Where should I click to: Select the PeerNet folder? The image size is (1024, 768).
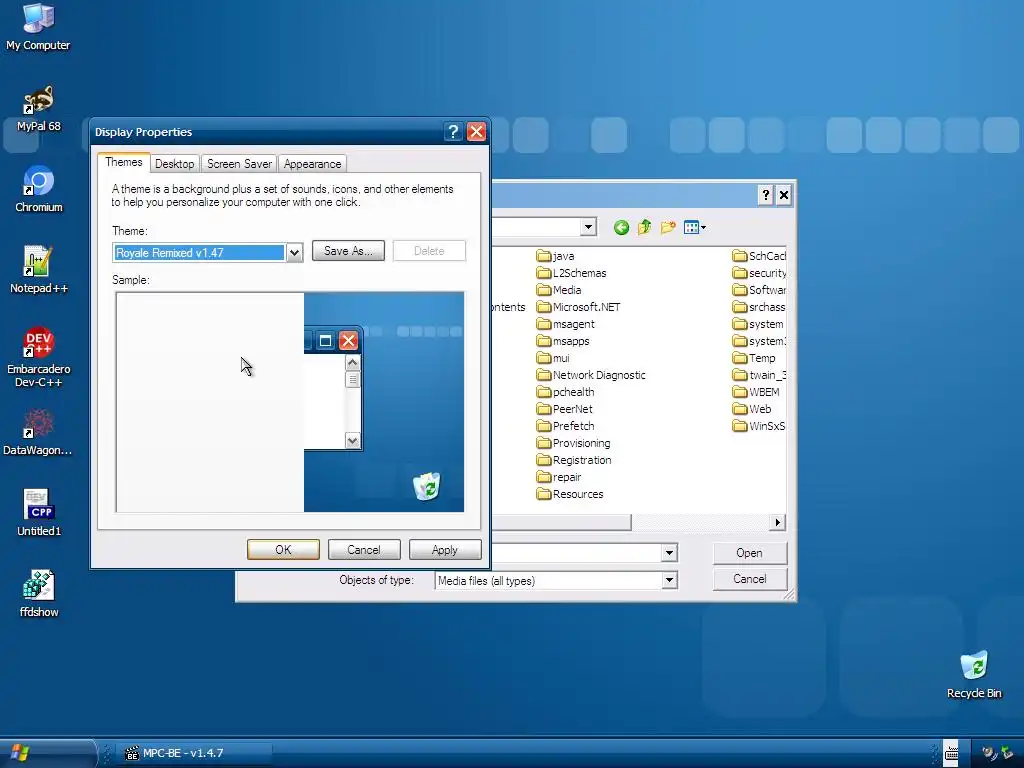pyautogui.click(x=565, y=409)
